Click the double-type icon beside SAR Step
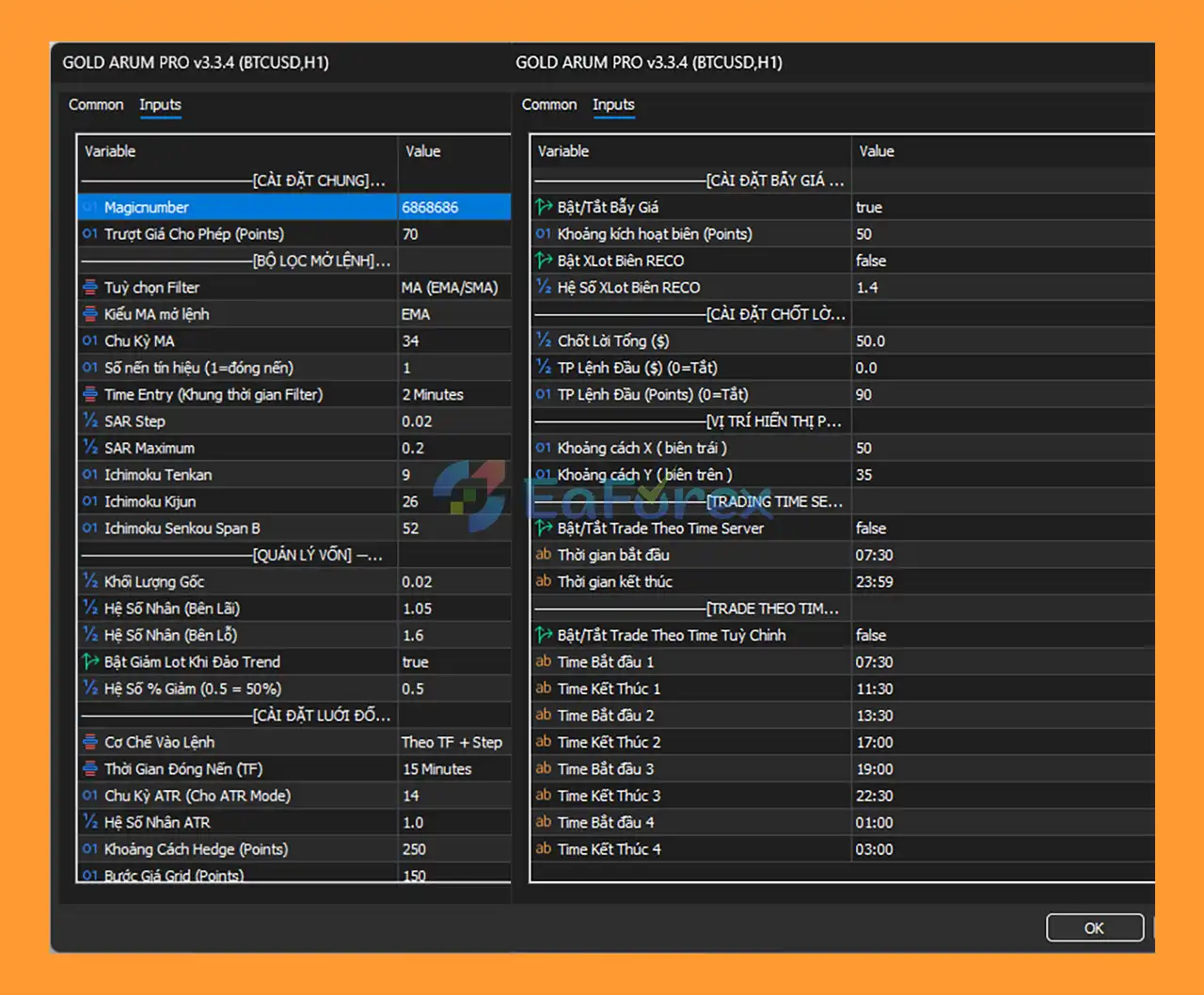Viewport: 1204px width, 995px height. 90,421
